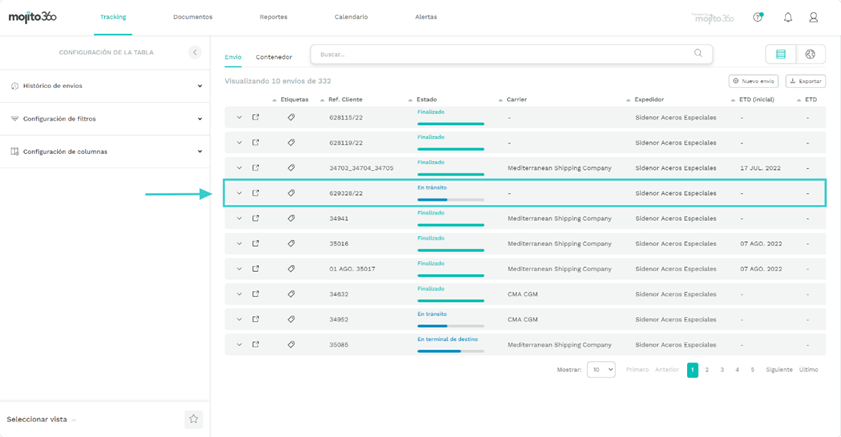Open the Mostrar rows-per-page dropdown
Image resolution: width=841 pixels, height=437 pixels.
(x=601, y=370)
